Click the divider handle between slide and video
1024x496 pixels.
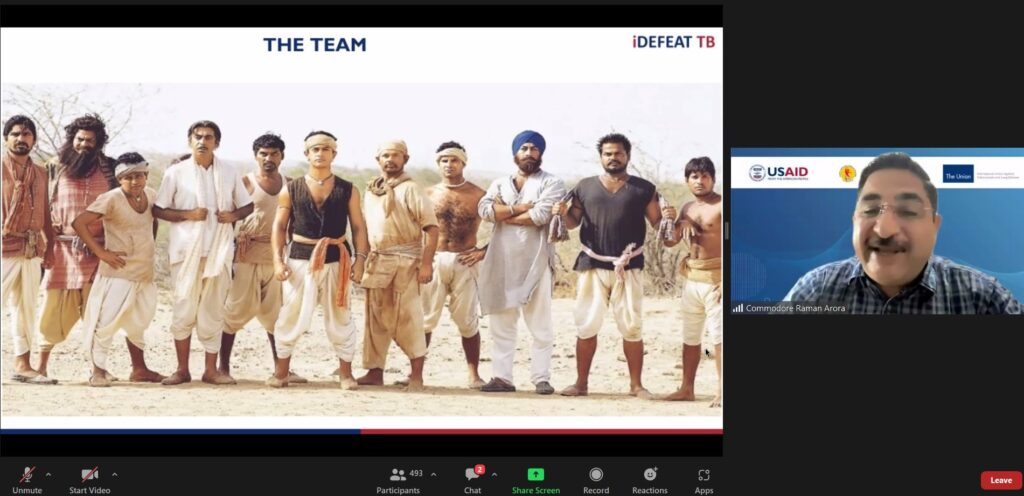click(727, 231)
